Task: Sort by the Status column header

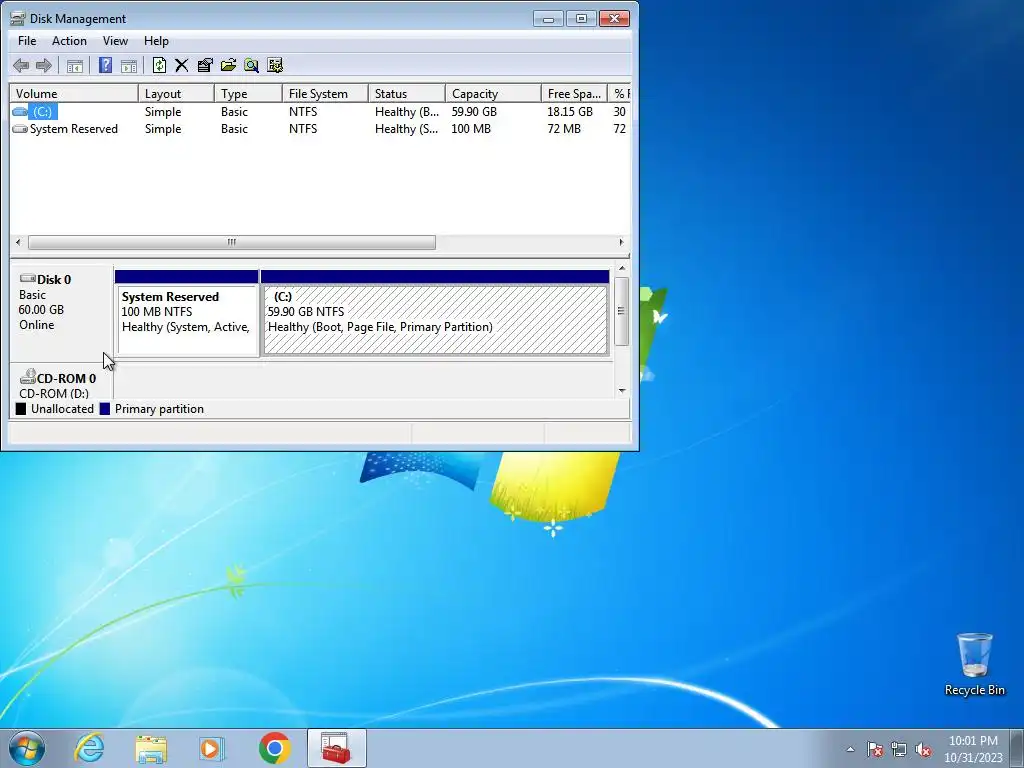Action: point(406,93)
